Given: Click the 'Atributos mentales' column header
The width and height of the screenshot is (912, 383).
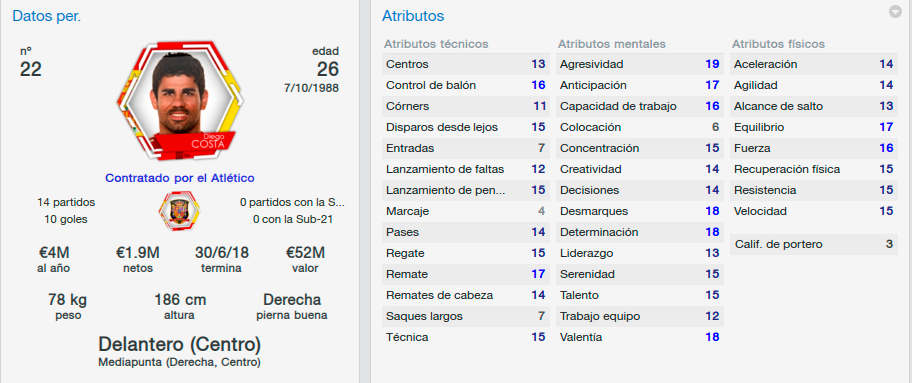Looking at the screenshot, I should coord(611,44).
